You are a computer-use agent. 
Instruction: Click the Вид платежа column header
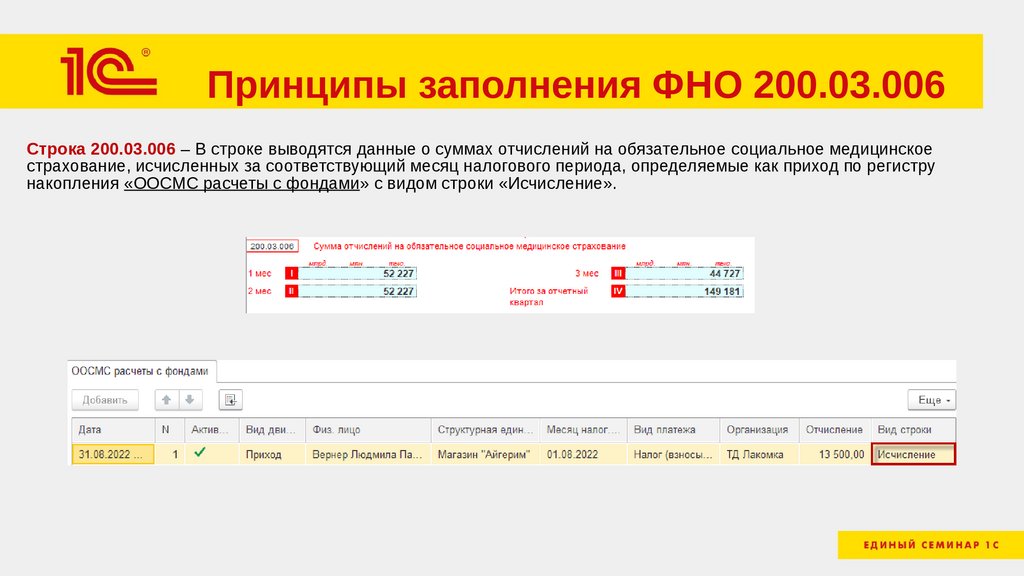673,430
